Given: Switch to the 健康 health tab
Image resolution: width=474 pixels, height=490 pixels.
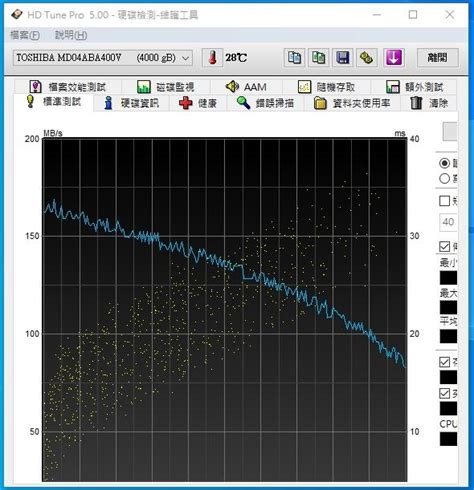Looking at the screenshot, I should pos(198,103).
